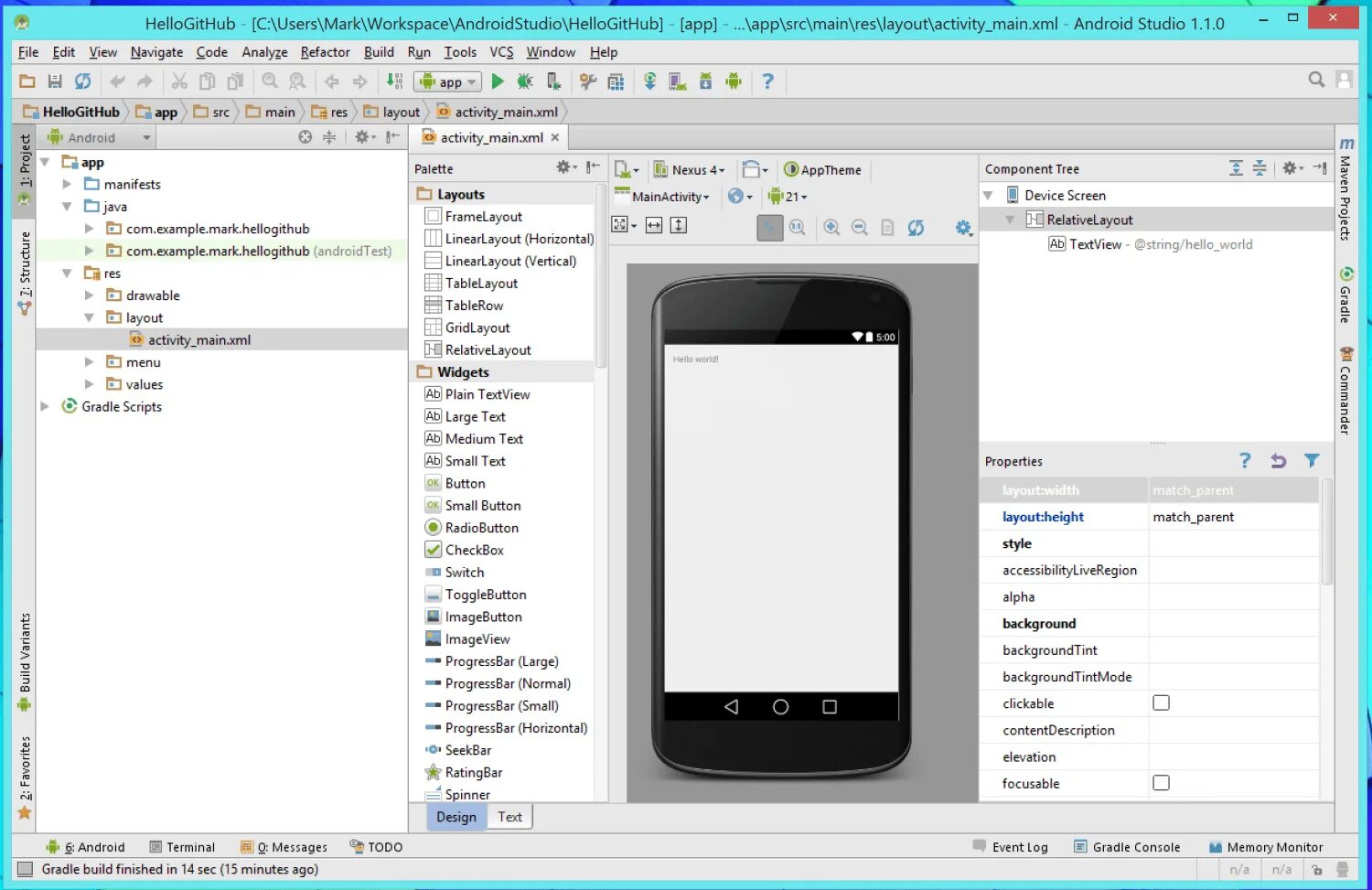
Task: Click the layout:height value field
Action: (1233, 517)
